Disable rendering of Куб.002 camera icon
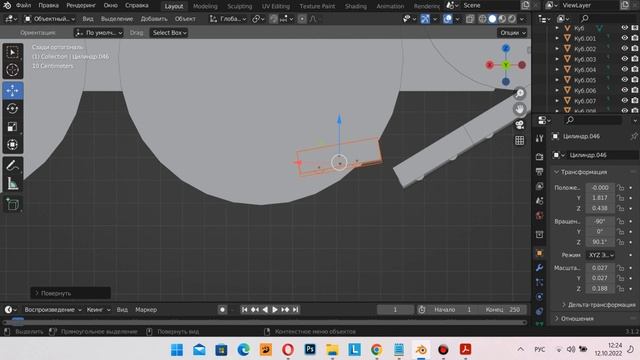The height and width of the screenshot is (360, 640). click(x=635, y=48)
